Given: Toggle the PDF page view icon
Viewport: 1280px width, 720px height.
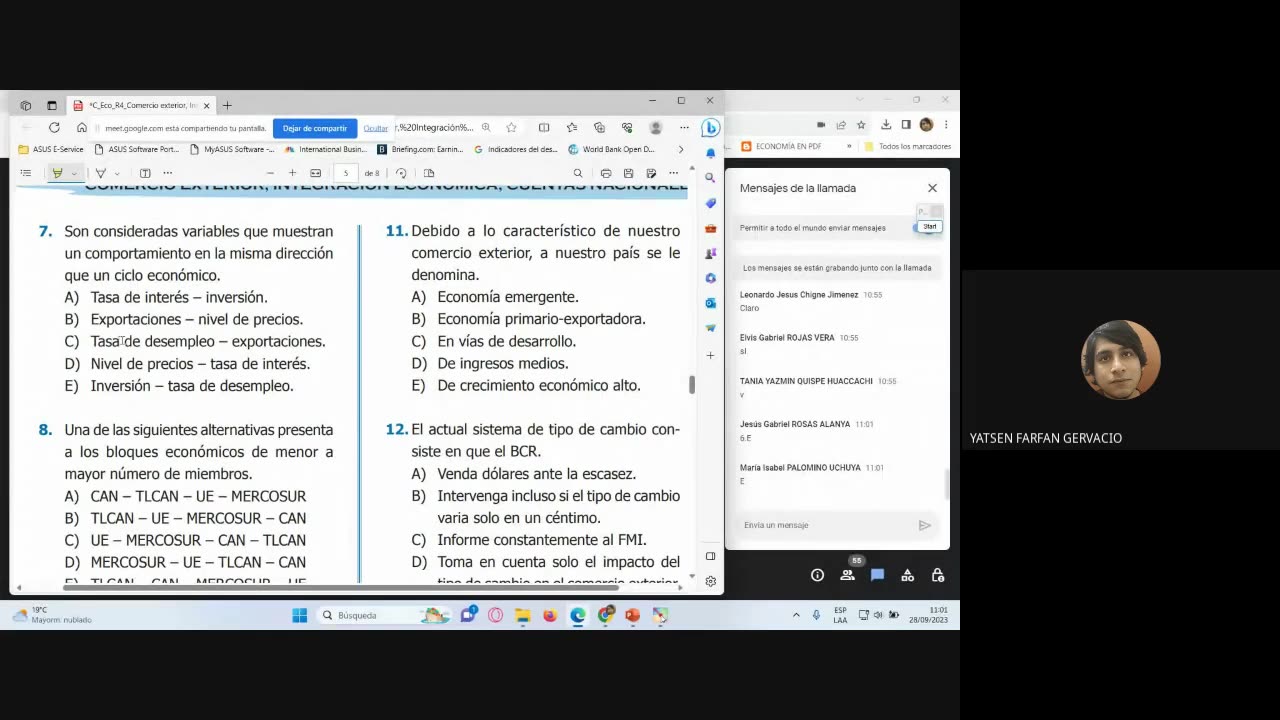Looking at the screenshot, I should [x=429, y=173].
